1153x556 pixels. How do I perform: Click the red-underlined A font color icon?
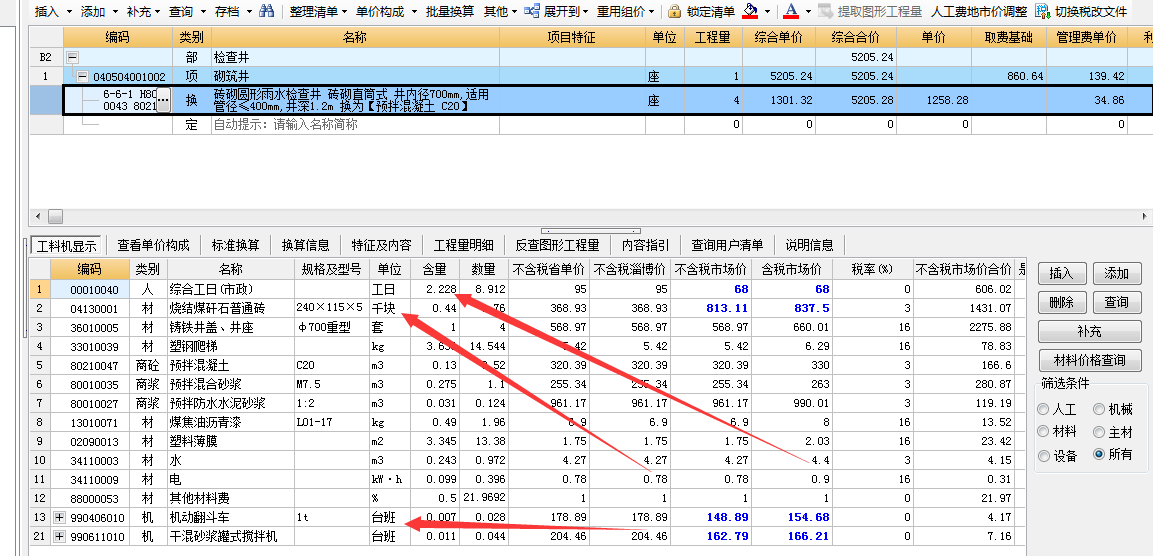(791, 11)
